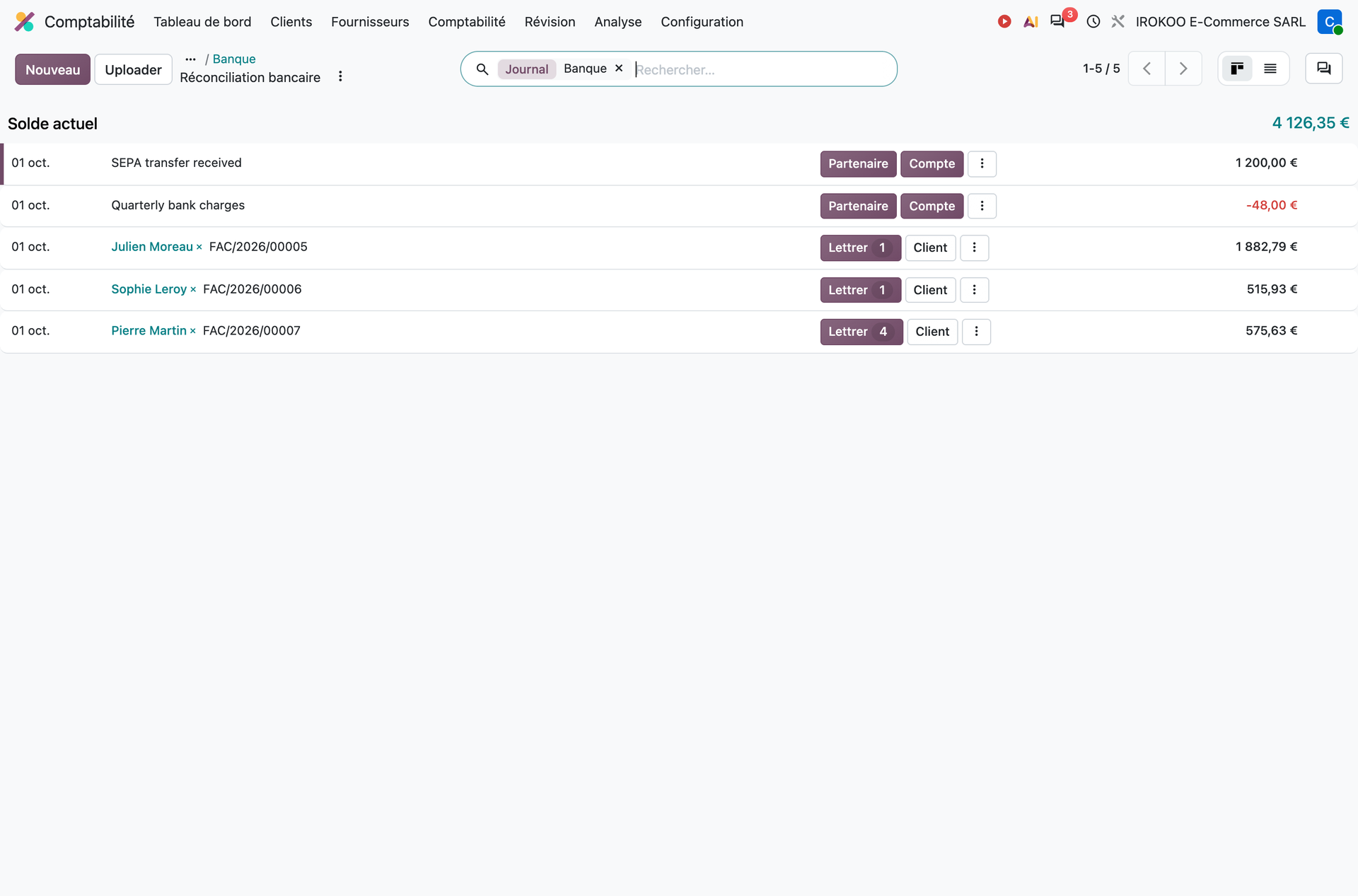The image size is (1358, 896).
Task: Remove Julien Moreau partner tag
Action: click(199, 248)
